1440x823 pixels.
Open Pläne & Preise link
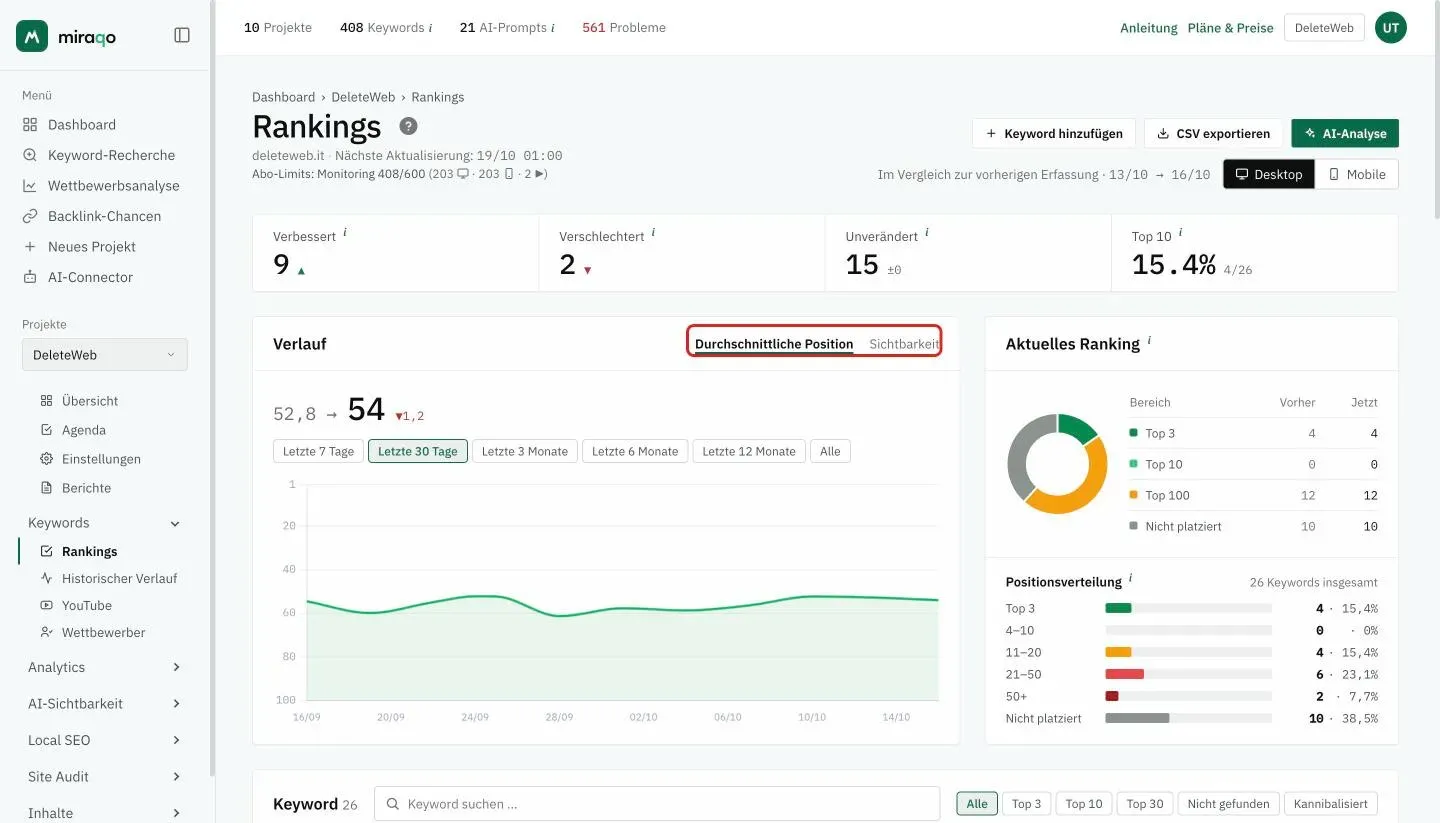[x=1231, y=28]
